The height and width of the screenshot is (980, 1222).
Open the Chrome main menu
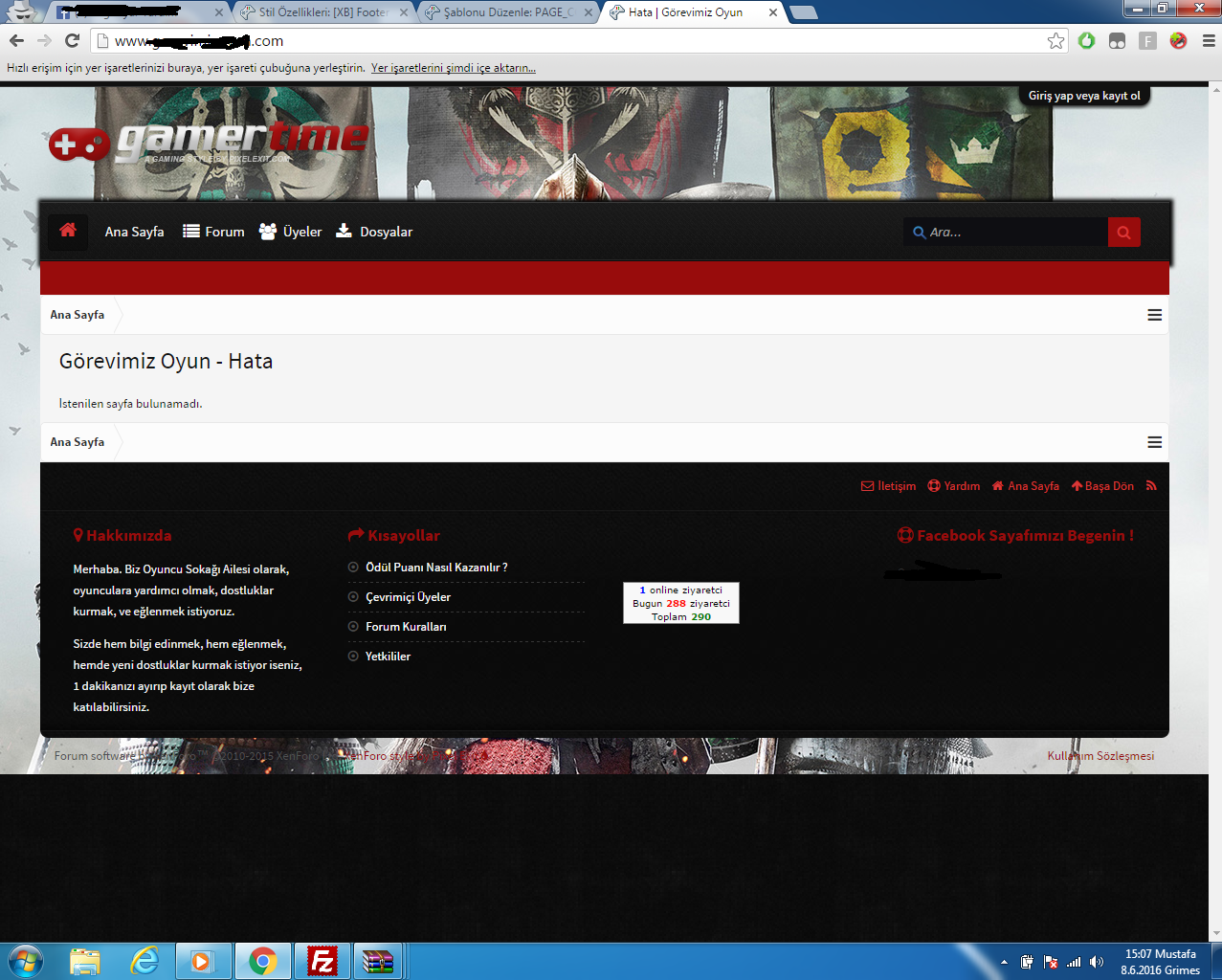[1208, 40]
